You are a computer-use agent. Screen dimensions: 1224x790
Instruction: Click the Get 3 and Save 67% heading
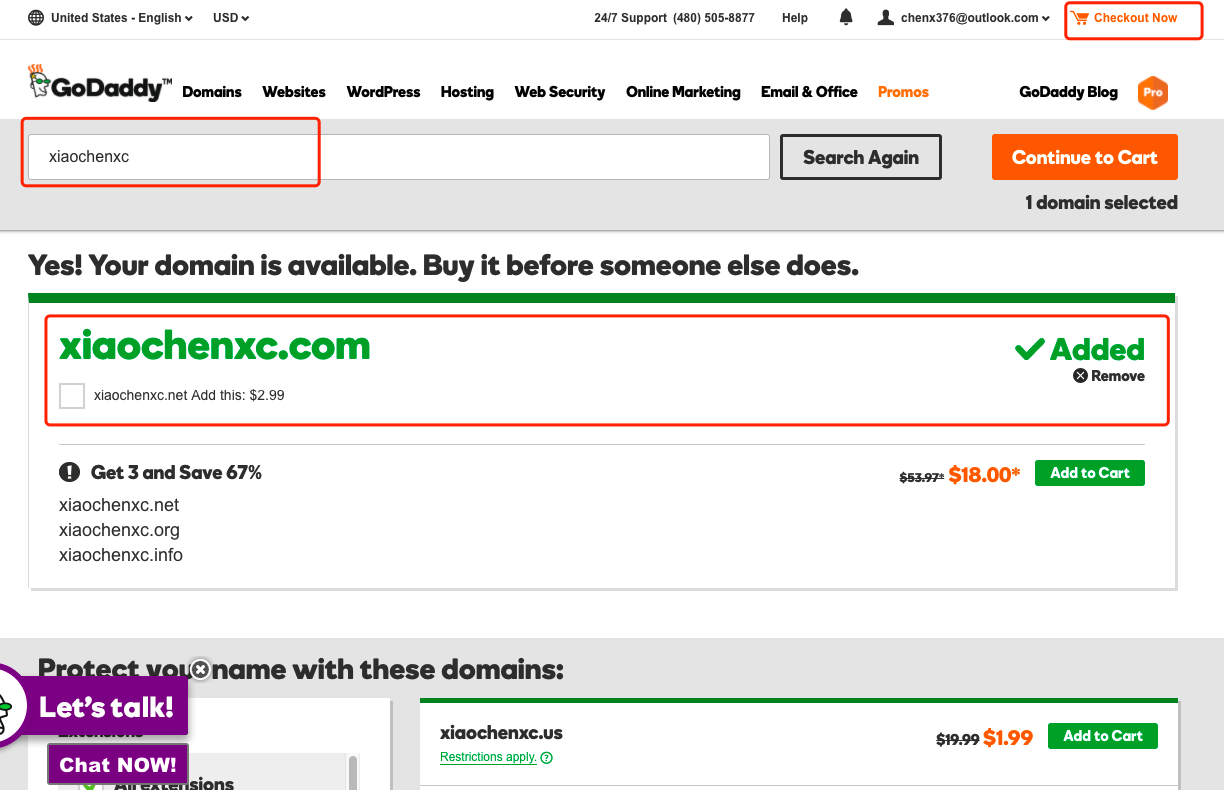click(x=176, y=472)
